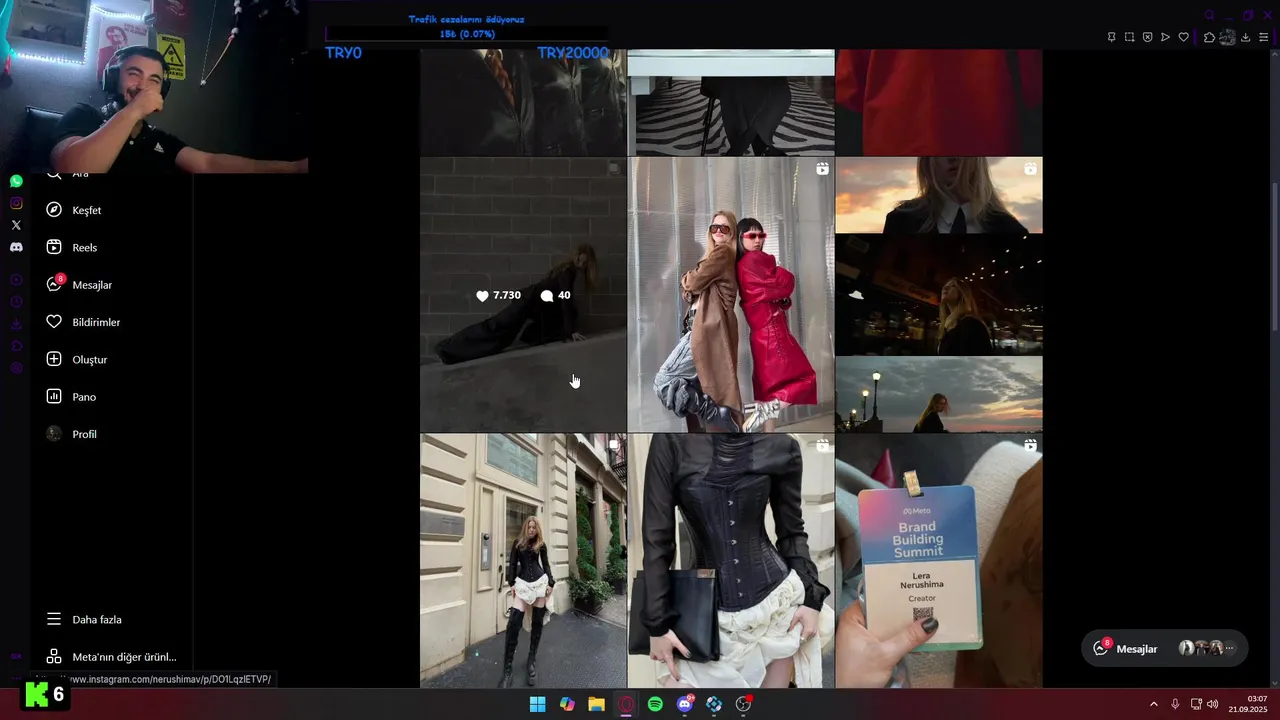
Task: Click the browser search tabs magnifier icon
Action: (1209, 15)
